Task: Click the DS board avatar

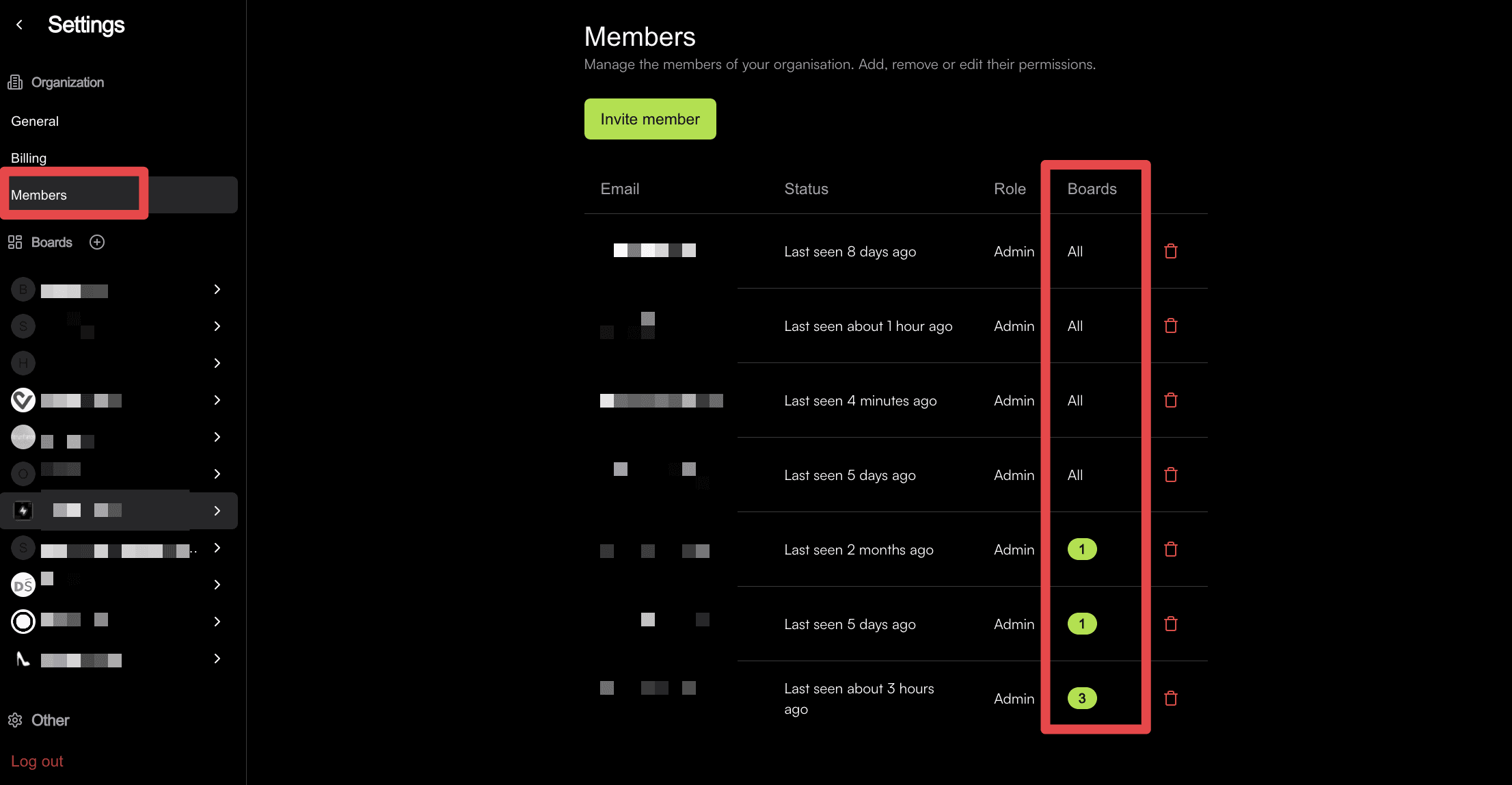Action: pos(23,585)
